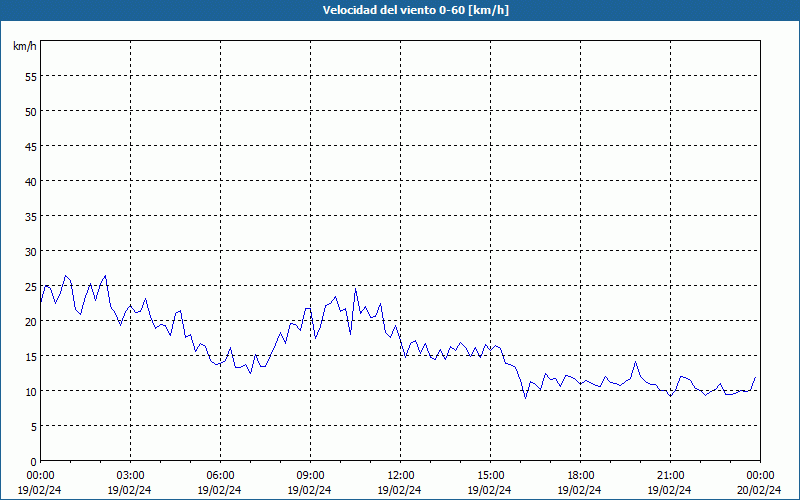800x500 pixels.
Task: Select the '03:00' time axis label
Action: pyautogui.click(x=130, y=476)
